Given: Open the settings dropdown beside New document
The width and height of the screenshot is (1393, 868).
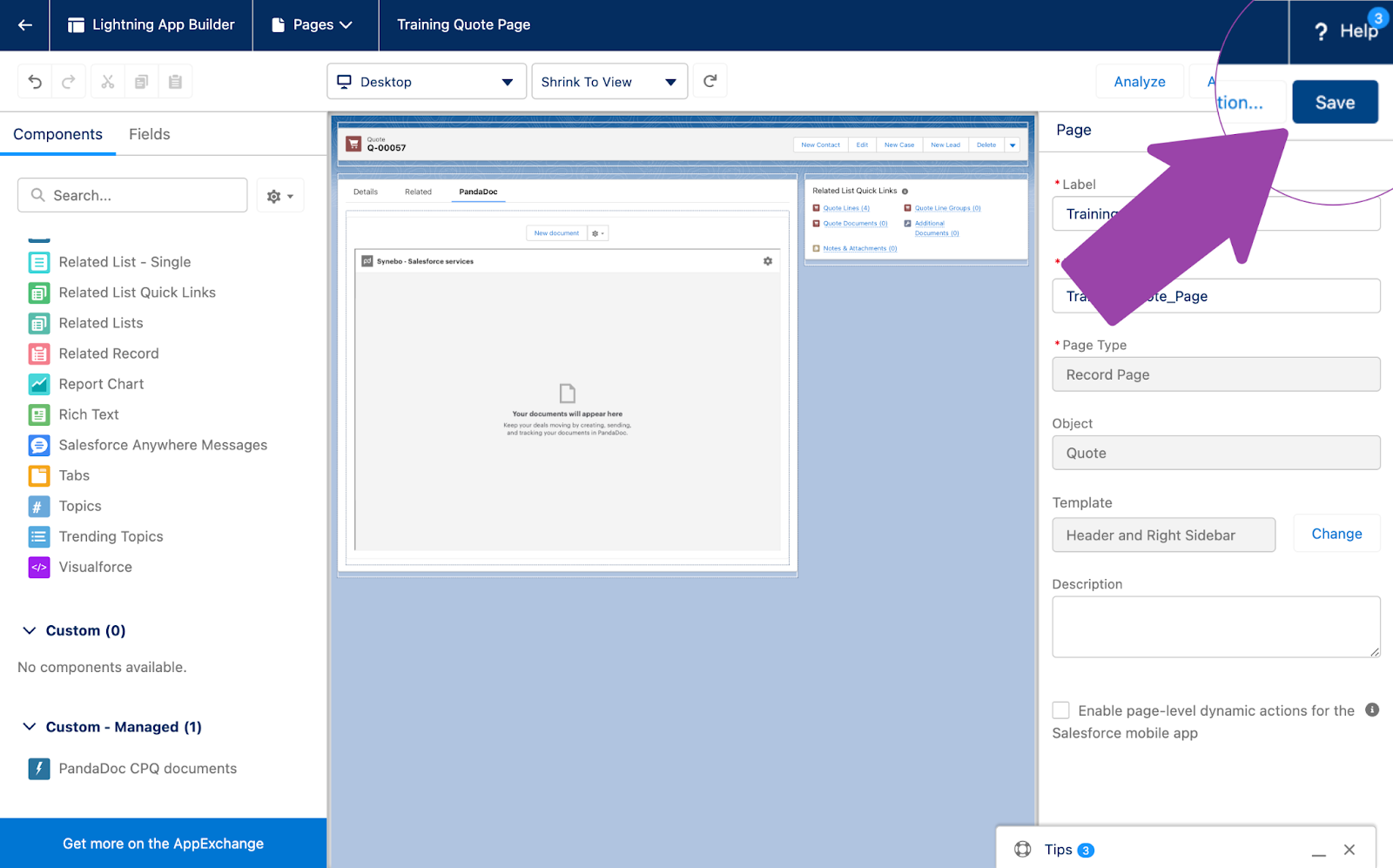Looking at the screenshot, I should pyautogui.click(x=598, y=233).
